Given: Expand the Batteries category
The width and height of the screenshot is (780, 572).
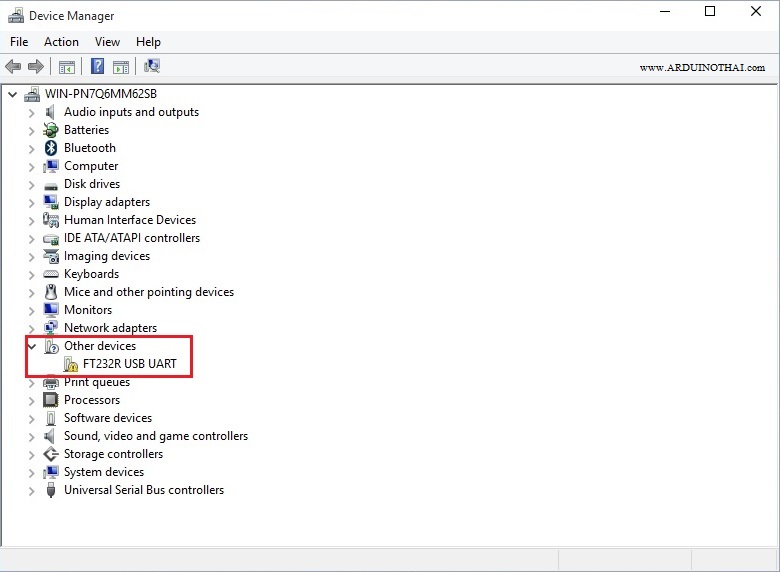Looking at the screenshot, I should pyautogui.click(x=31, y=131).
